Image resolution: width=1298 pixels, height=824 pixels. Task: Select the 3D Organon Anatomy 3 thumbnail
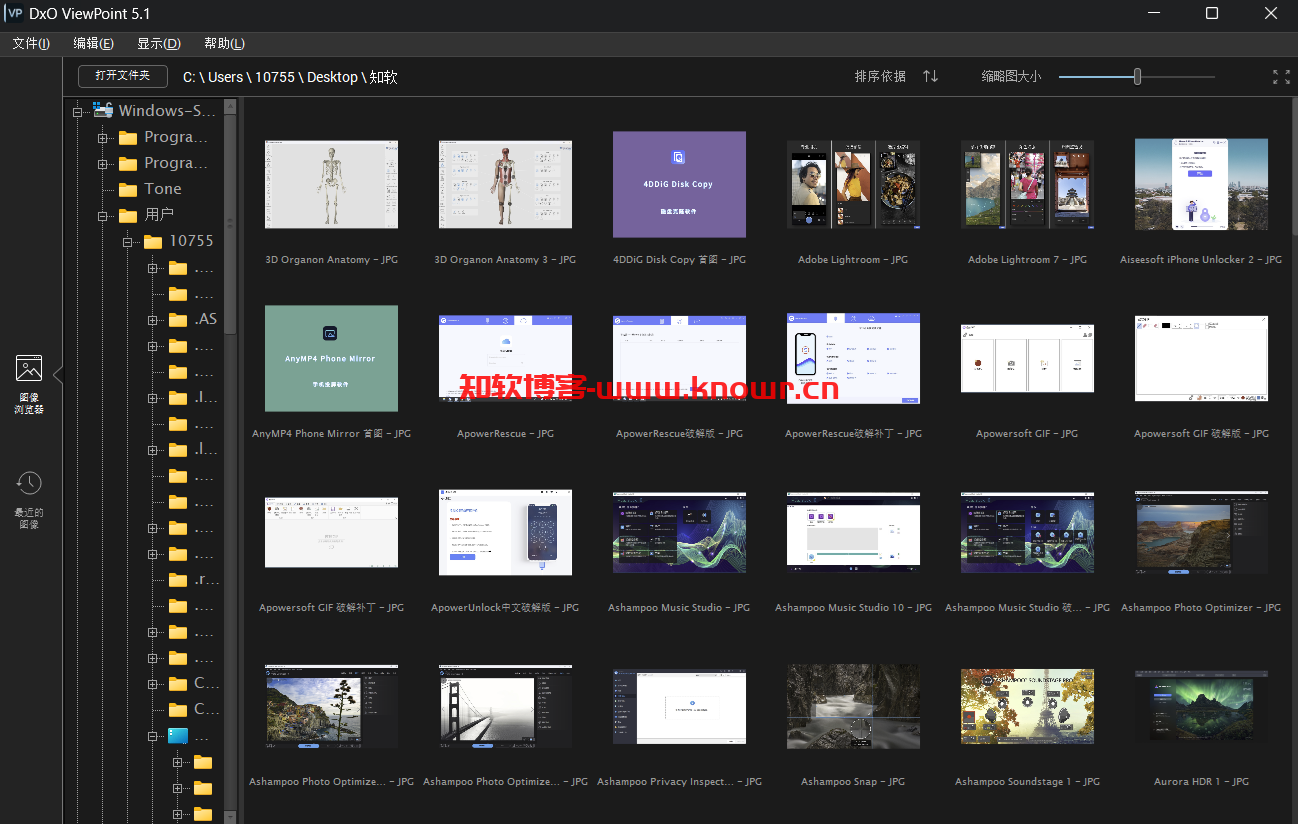[505, 184]
